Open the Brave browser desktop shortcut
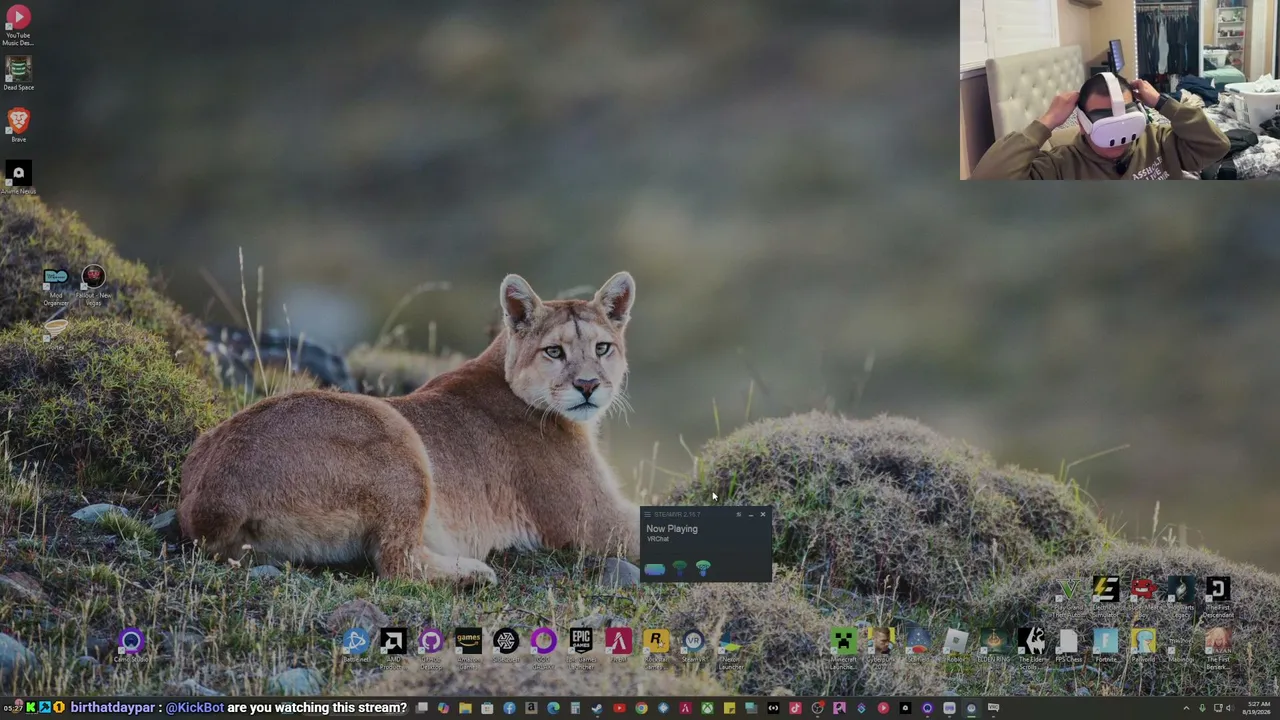This screenshot has width=1280, height=720. click(18, 125)
